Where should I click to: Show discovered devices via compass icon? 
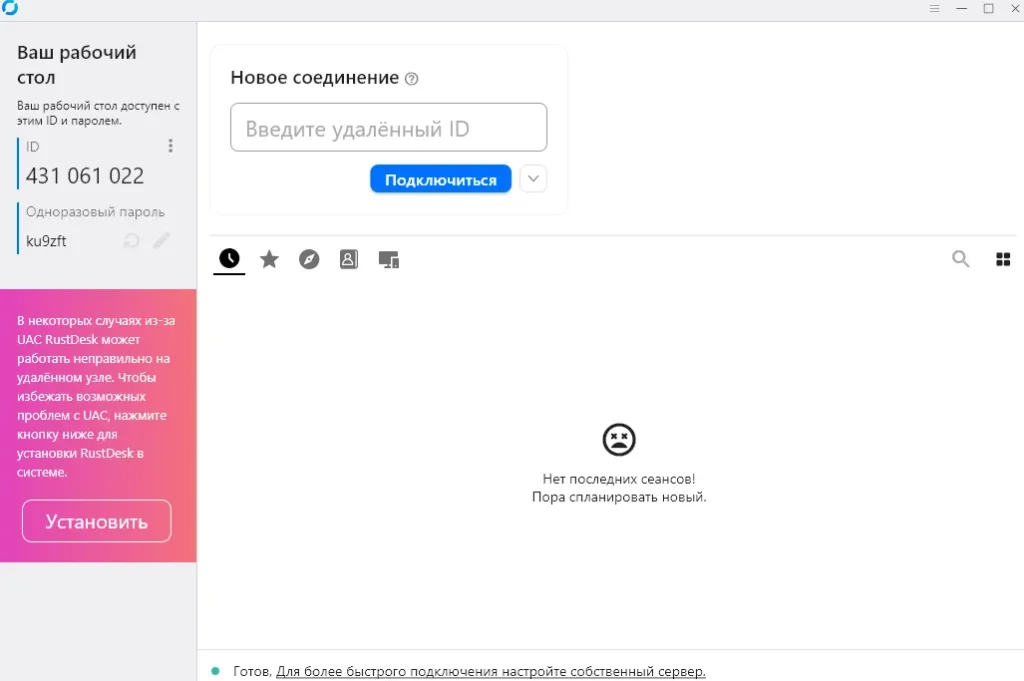pos(309,260)
